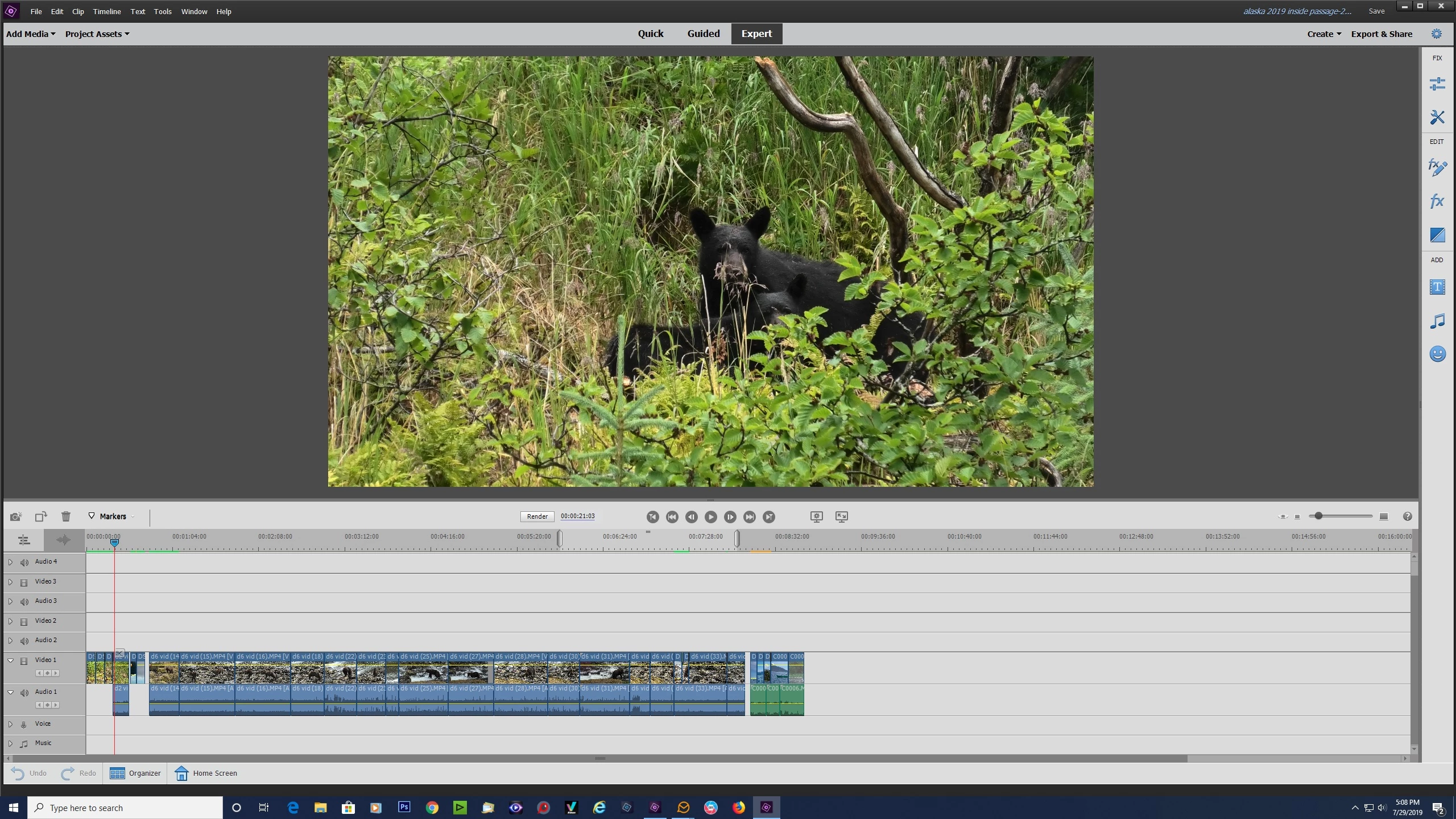
Task: Open the Adjustments sliders panel
Action: pyautogui.click(x=1437, y=84)
